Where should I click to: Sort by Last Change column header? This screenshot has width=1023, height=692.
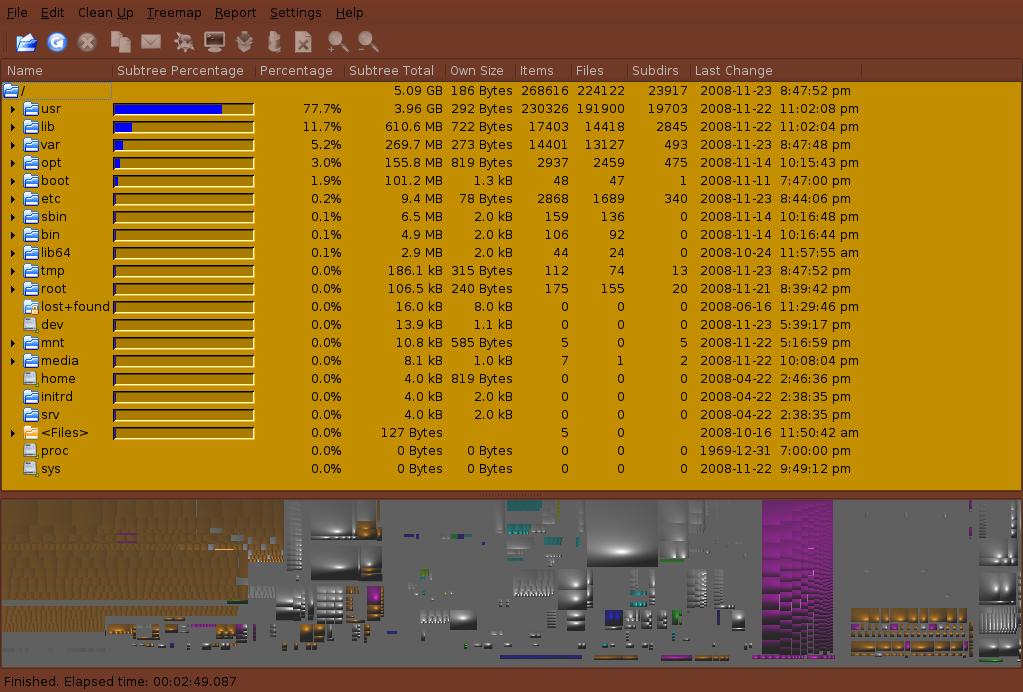pos(733,71)
